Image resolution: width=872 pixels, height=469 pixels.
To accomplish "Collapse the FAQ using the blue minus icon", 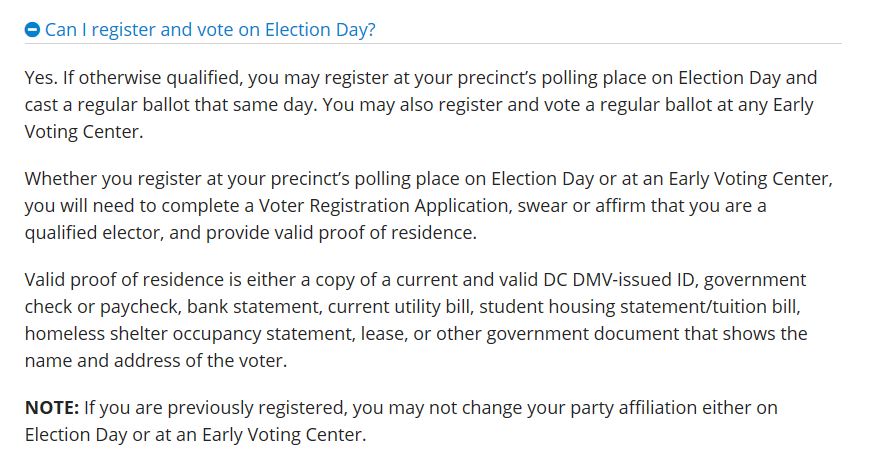I will (32, 29).
